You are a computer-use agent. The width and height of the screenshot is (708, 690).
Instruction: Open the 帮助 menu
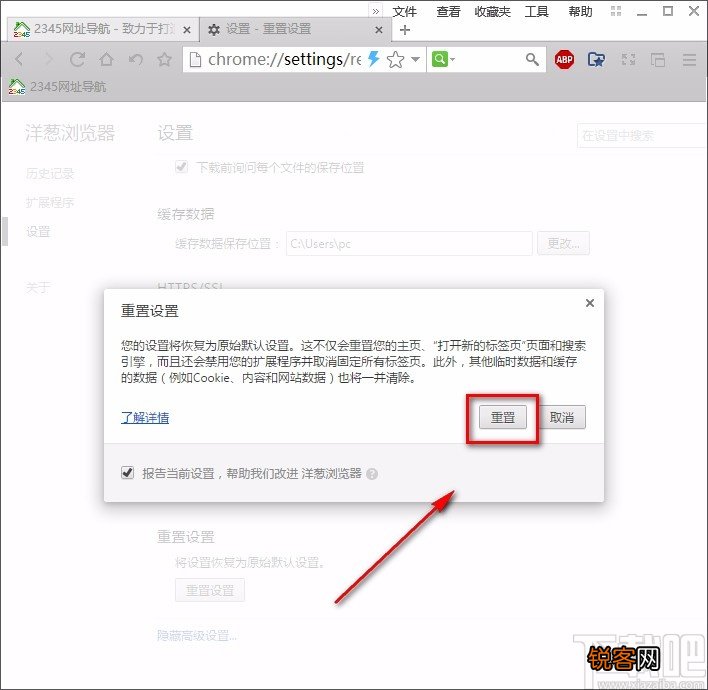(x=580, y=11)
